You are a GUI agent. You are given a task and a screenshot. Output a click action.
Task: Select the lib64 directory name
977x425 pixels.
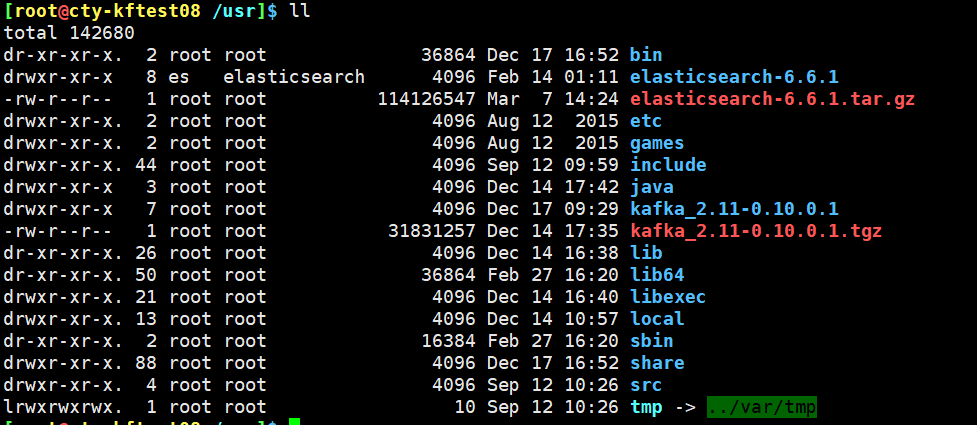pos(657,275)
